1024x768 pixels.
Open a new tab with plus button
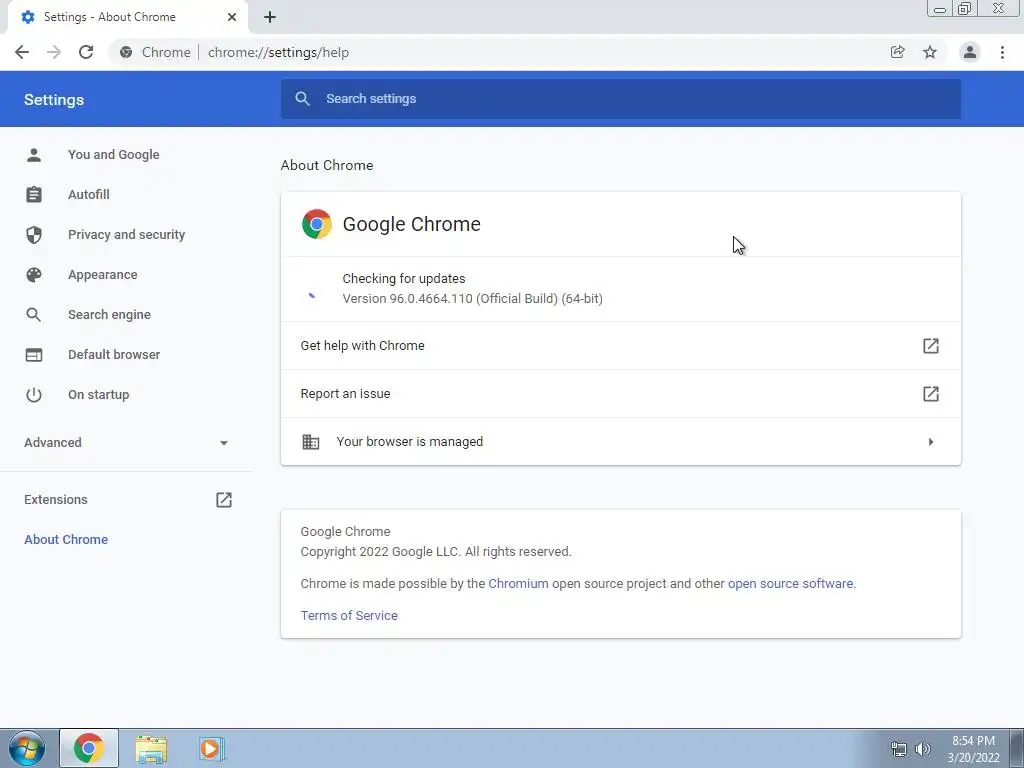pos(270,17)
